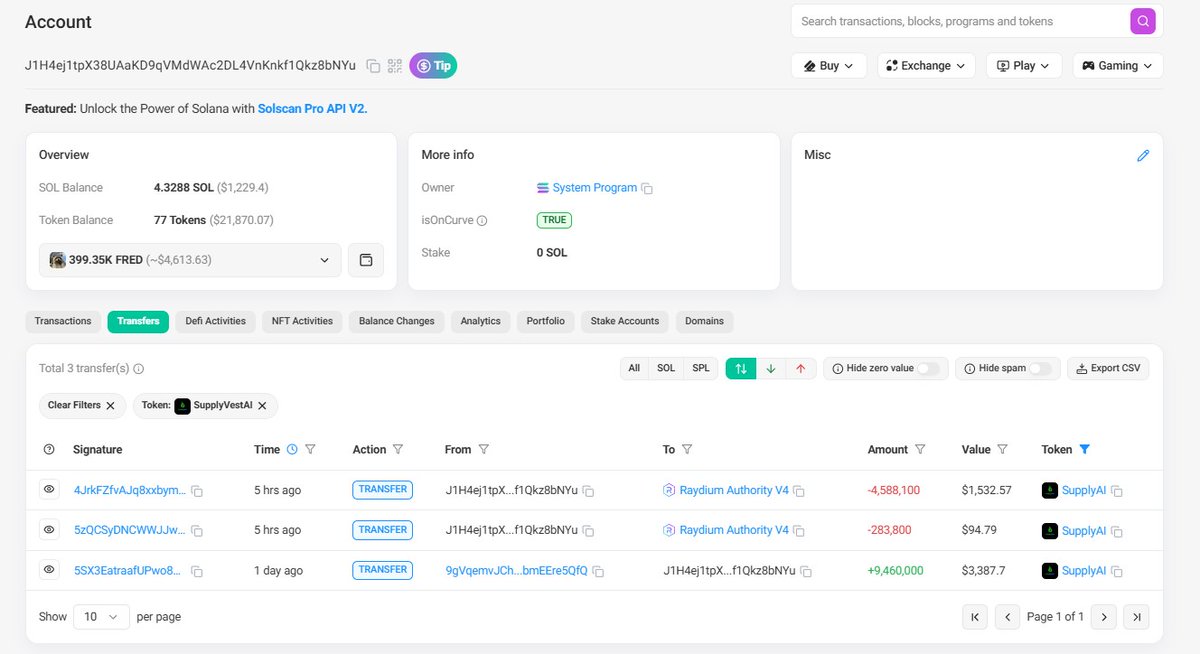Select the SPL transfer type filter
The height and width of the screenshot is (654, 1200).
tap(701, 368)
